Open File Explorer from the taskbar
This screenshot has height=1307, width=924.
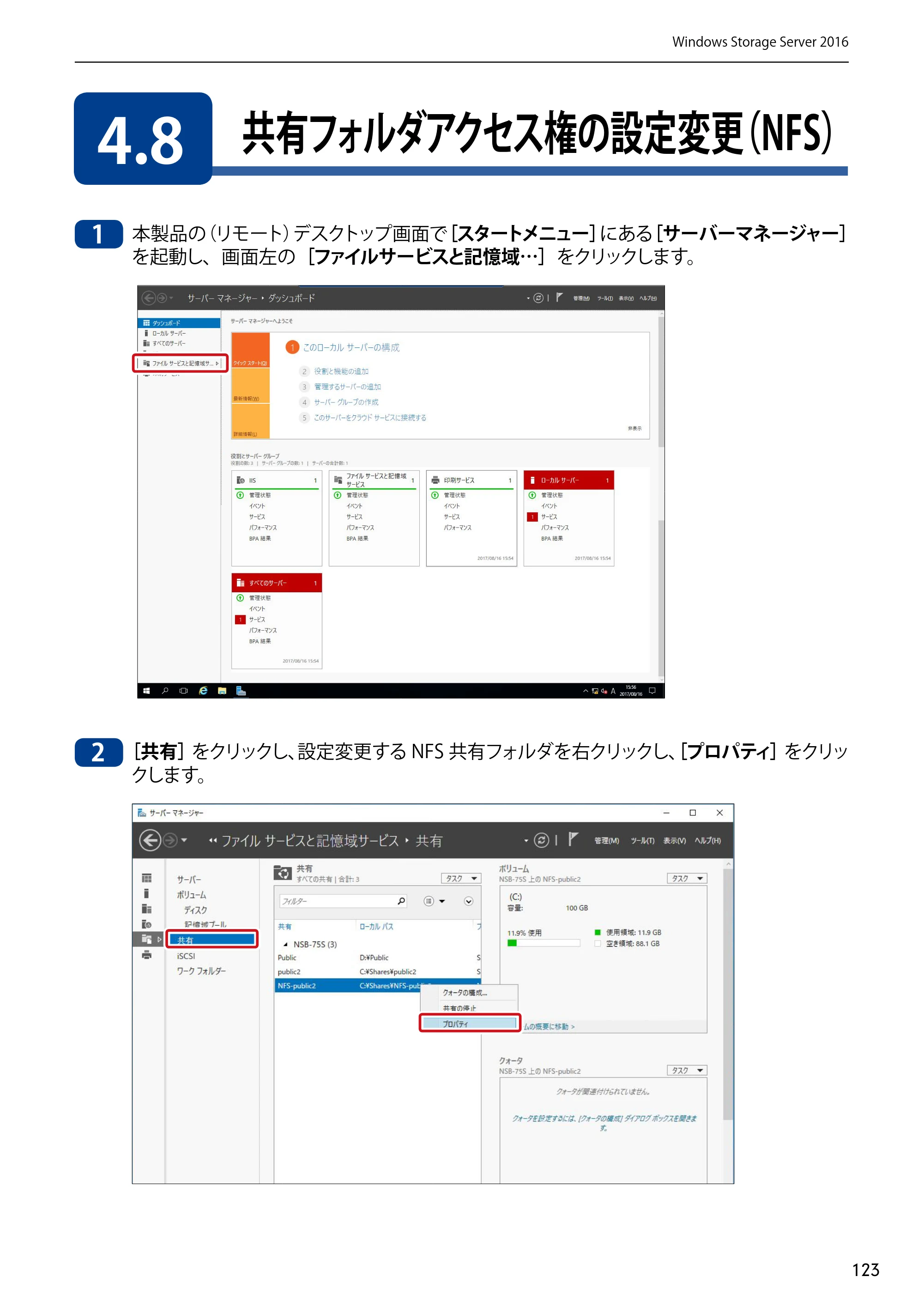tap(222, 691)
